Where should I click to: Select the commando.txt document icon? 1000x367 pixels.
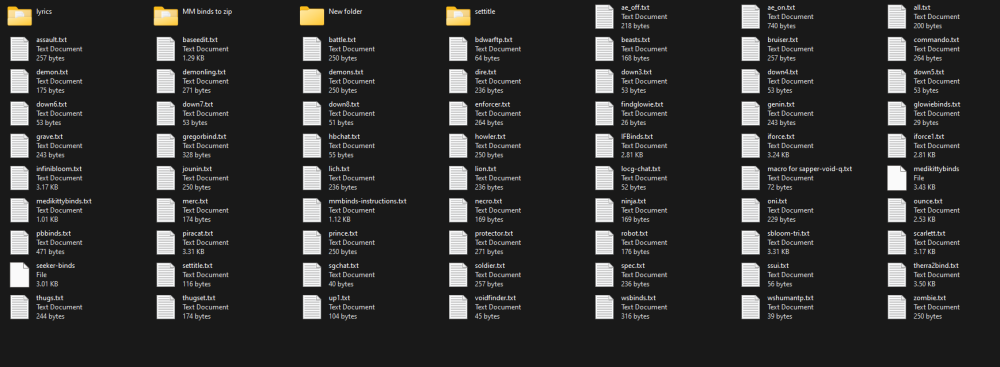pyautogui.click(x=896, y=49)
